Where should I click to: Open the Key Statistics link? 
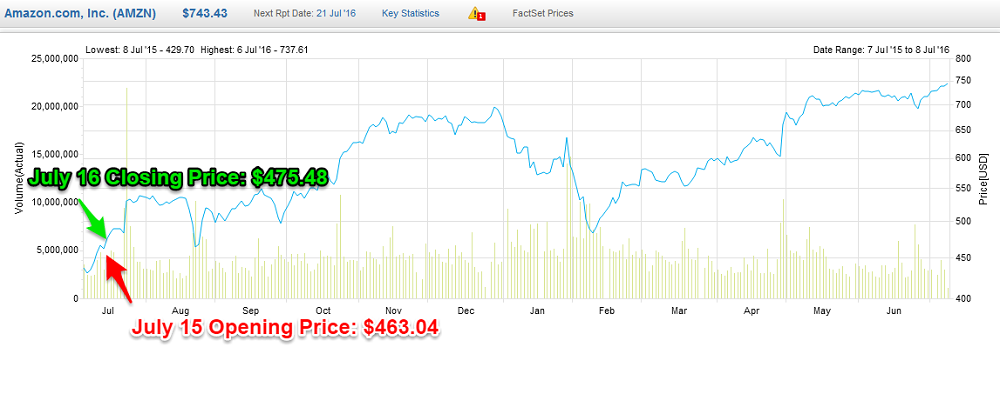click(x=410, y=14)
